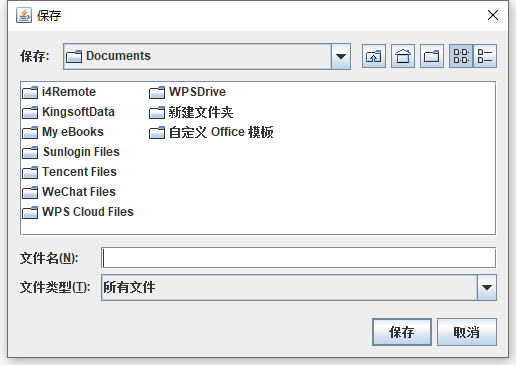This screenshot has width=516, height=365.
Task: Click the Documents save-in combo box
Action: [x=207, y=56]
